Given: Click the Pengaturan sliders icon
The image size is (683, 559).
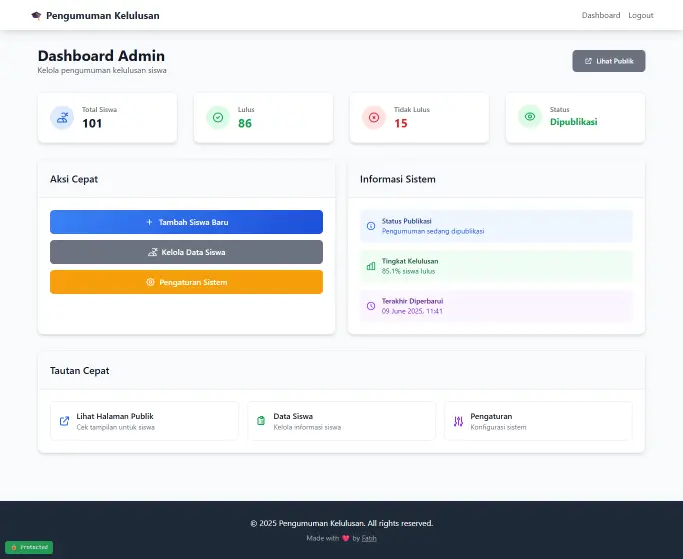Looking at the screenshot, I should [457, 421].
